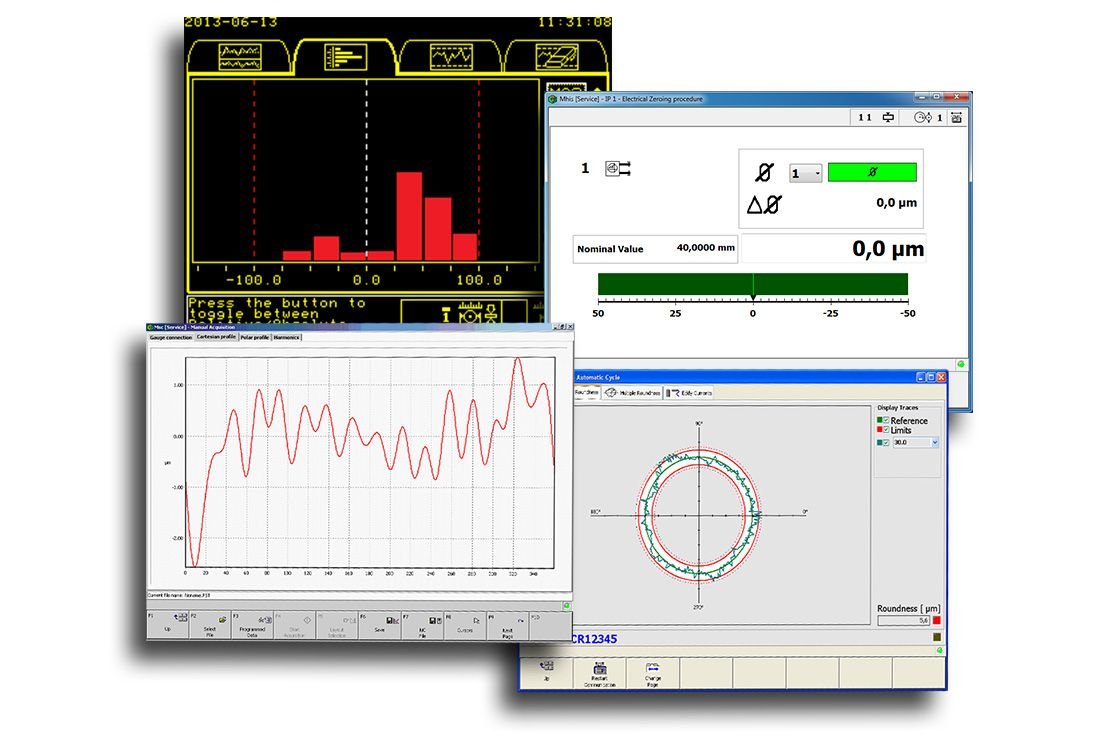Open the waveform signals tab on yellow display
This screenshot has height=733, width=1100.
click(240, 57)
